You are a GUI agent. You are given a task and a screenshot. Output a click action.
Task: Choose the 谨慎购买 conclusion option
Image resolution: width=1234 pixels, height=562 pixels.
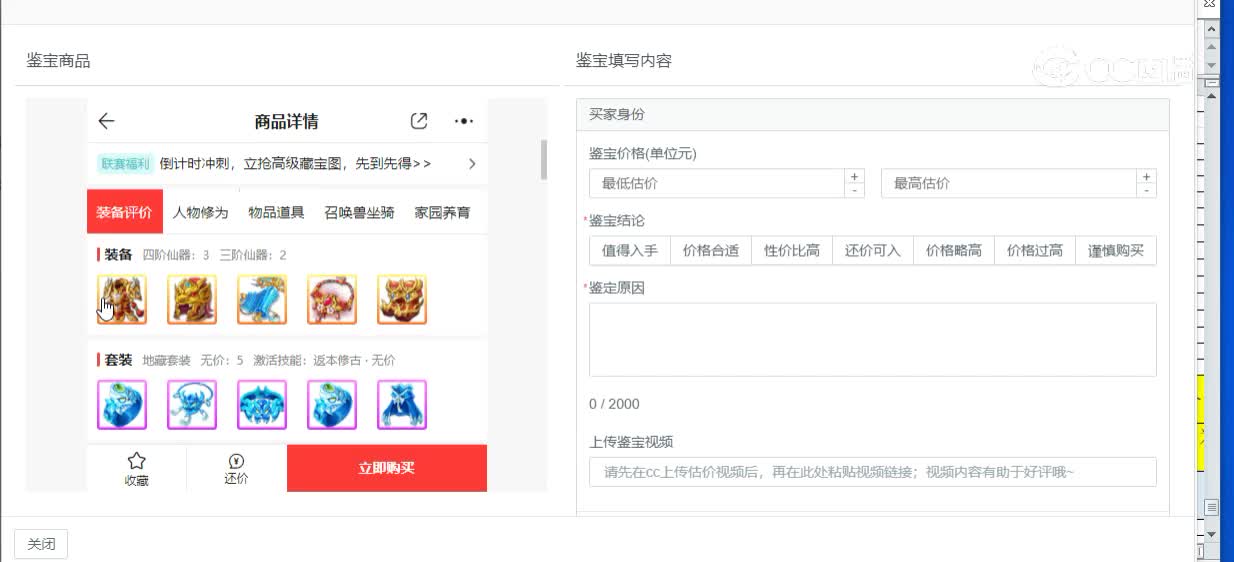pos(1116,251)
